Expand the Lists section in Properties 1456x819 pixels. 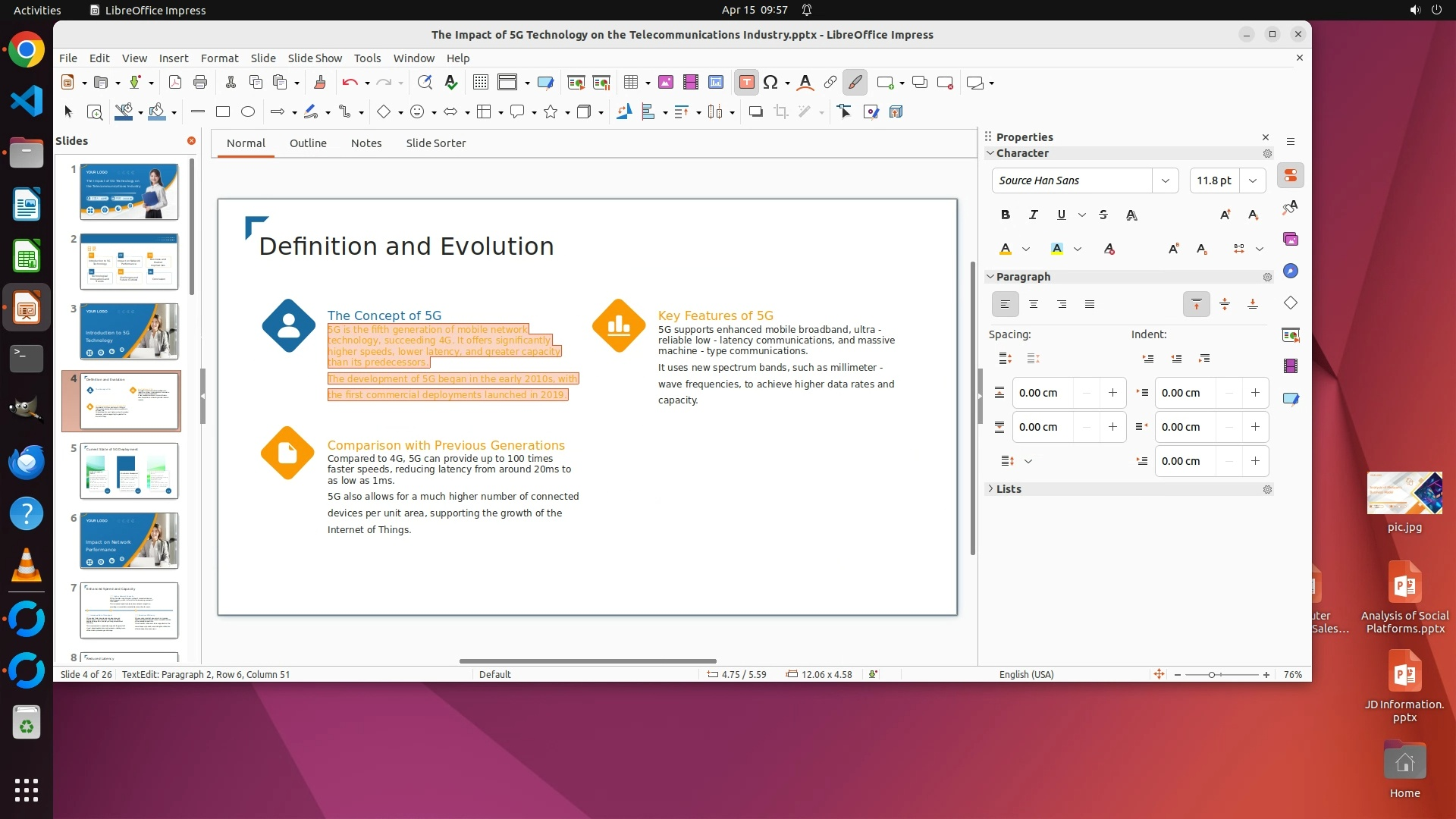[1009, 489]
